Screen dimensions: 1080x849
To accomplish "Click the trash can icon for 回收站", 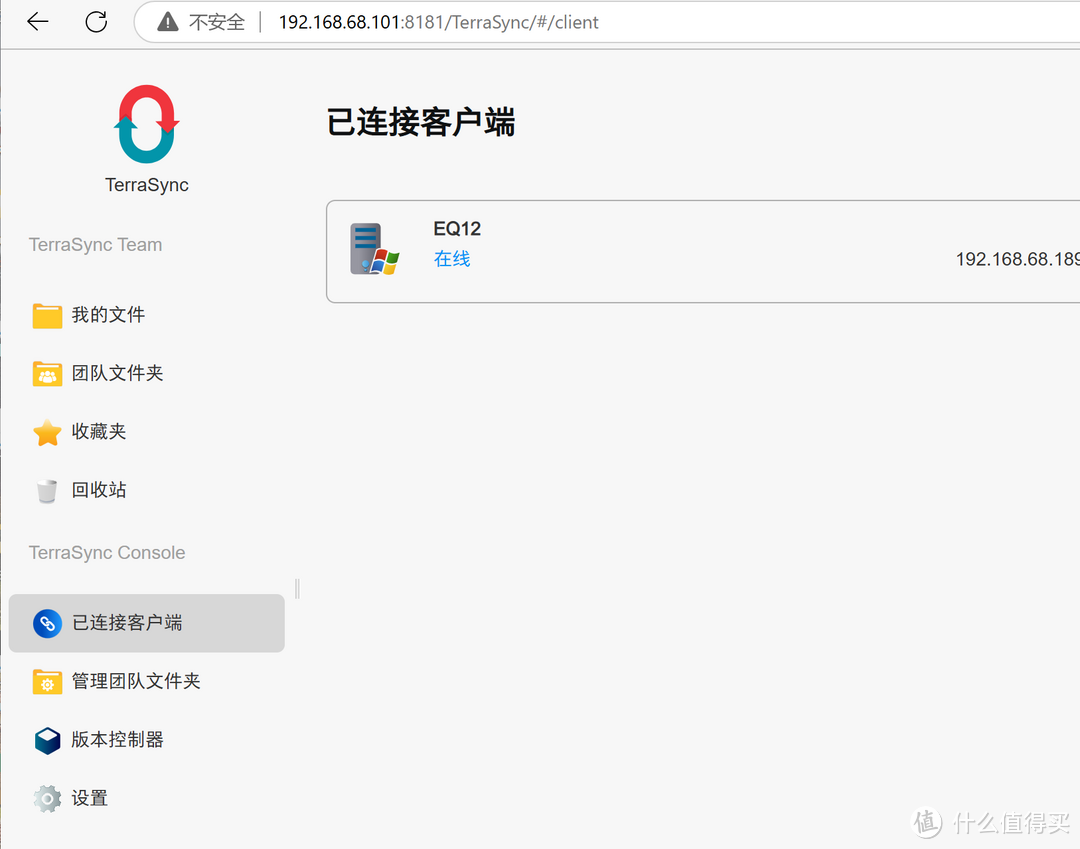I will pyautogui.click(x=47, y=491).
